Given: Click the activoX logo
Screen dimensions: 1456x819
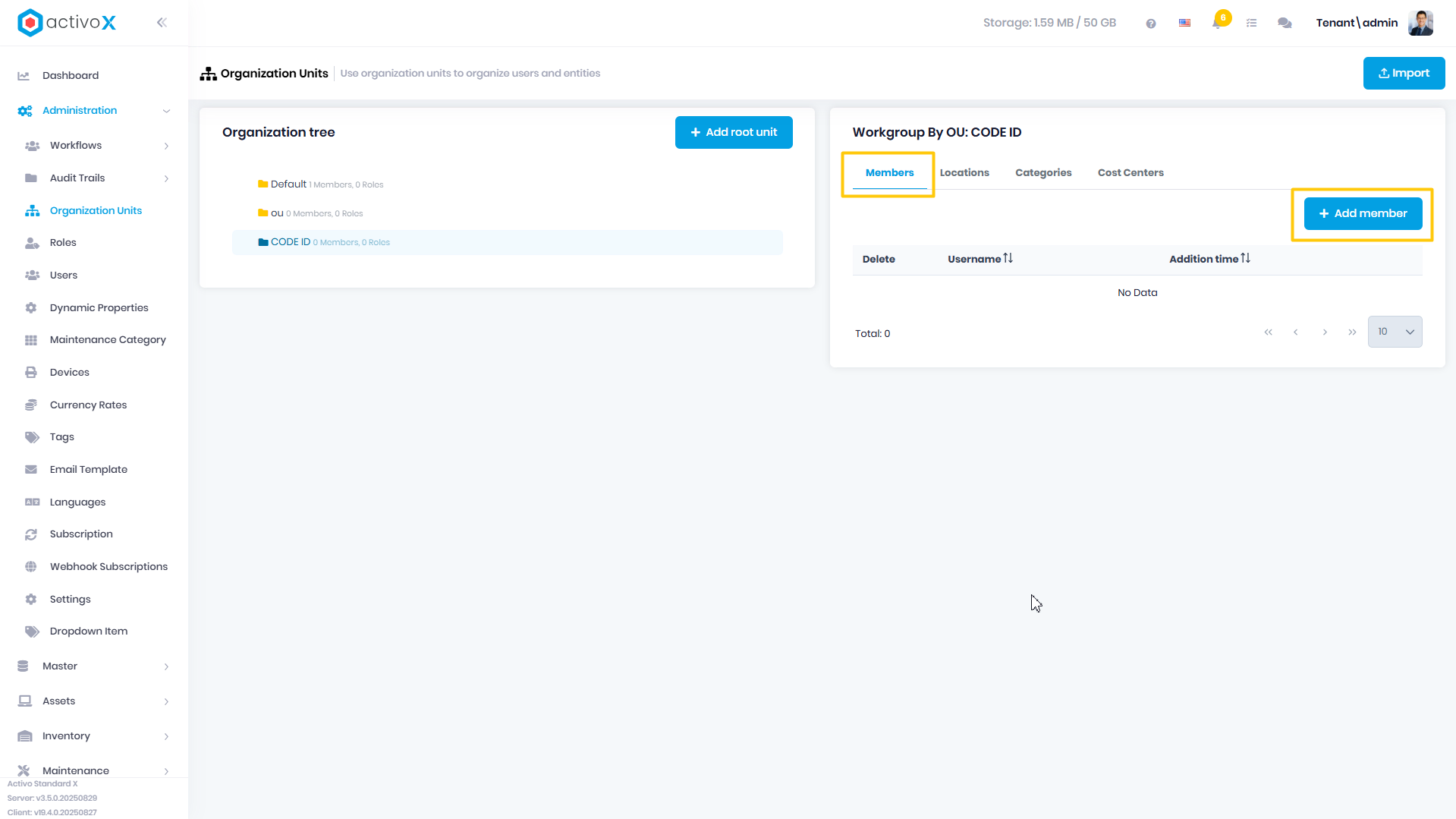Looking at the screenshot, I should point(67,23).
